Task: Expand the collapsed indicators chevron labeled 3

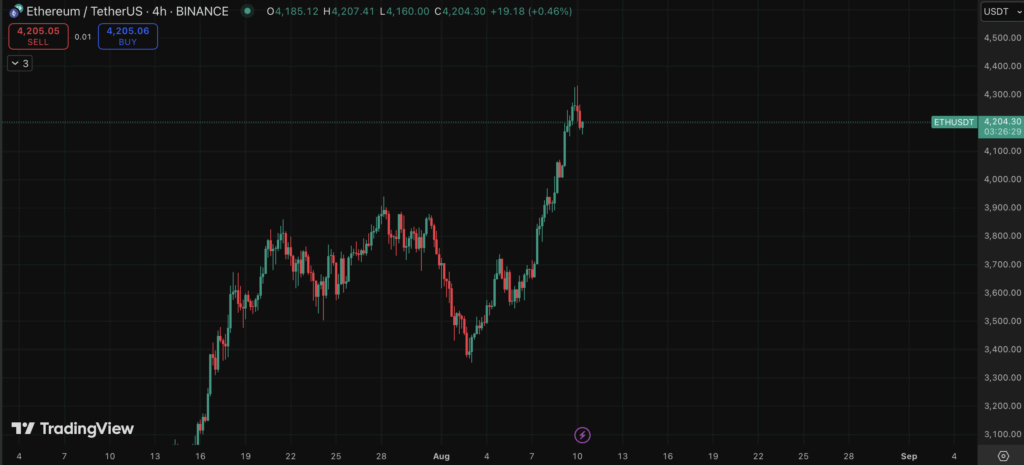Action: point(20,63)
